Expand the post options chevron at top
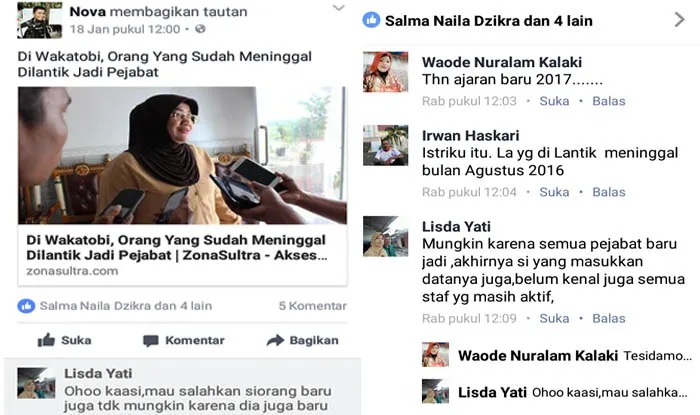 [x=339, y=8]
